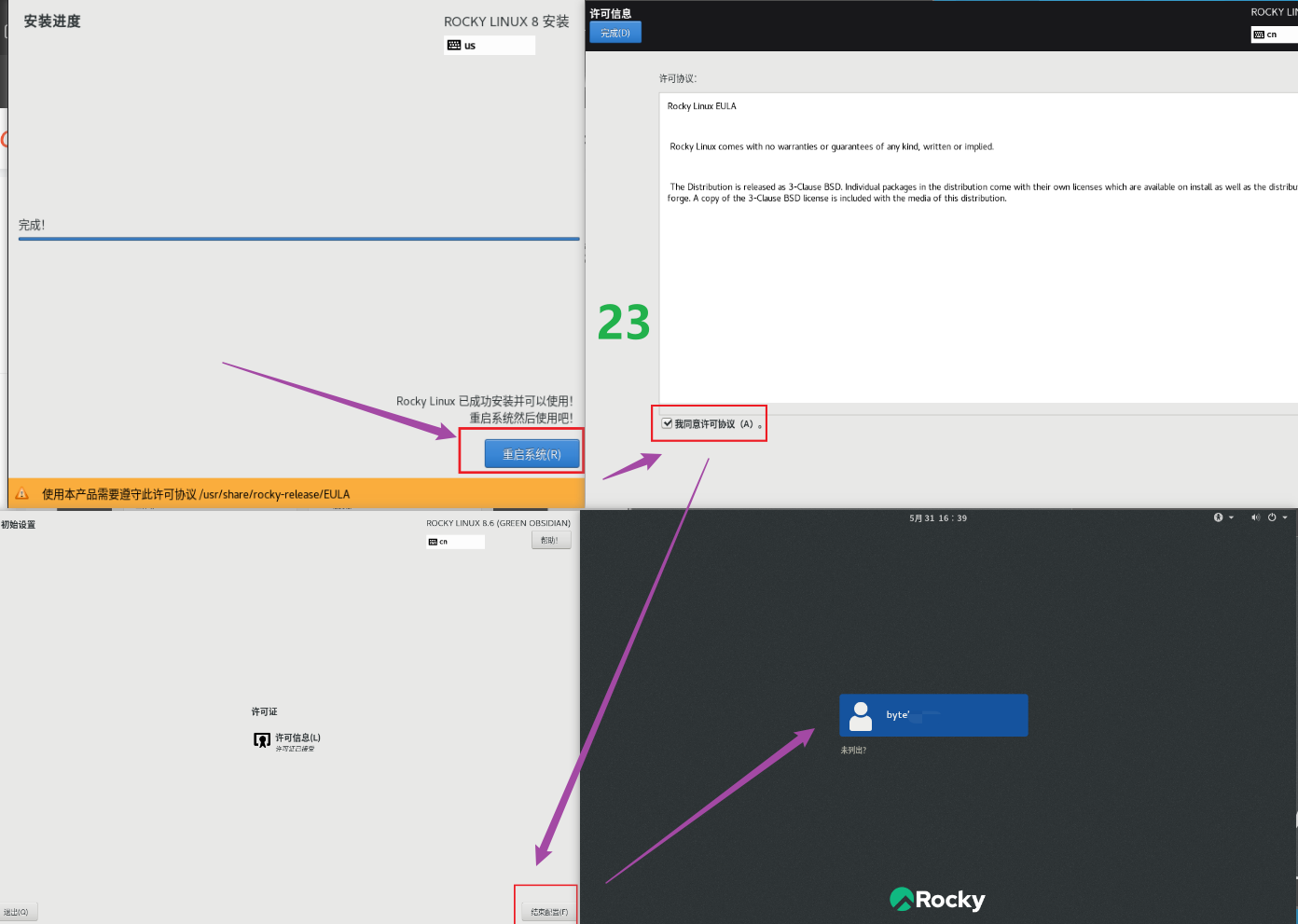The width and height of the screenshot is (1298, 924).
Task: Select cn keyboard indicator in 许可信息 window
Action: tap(1274, 34)
